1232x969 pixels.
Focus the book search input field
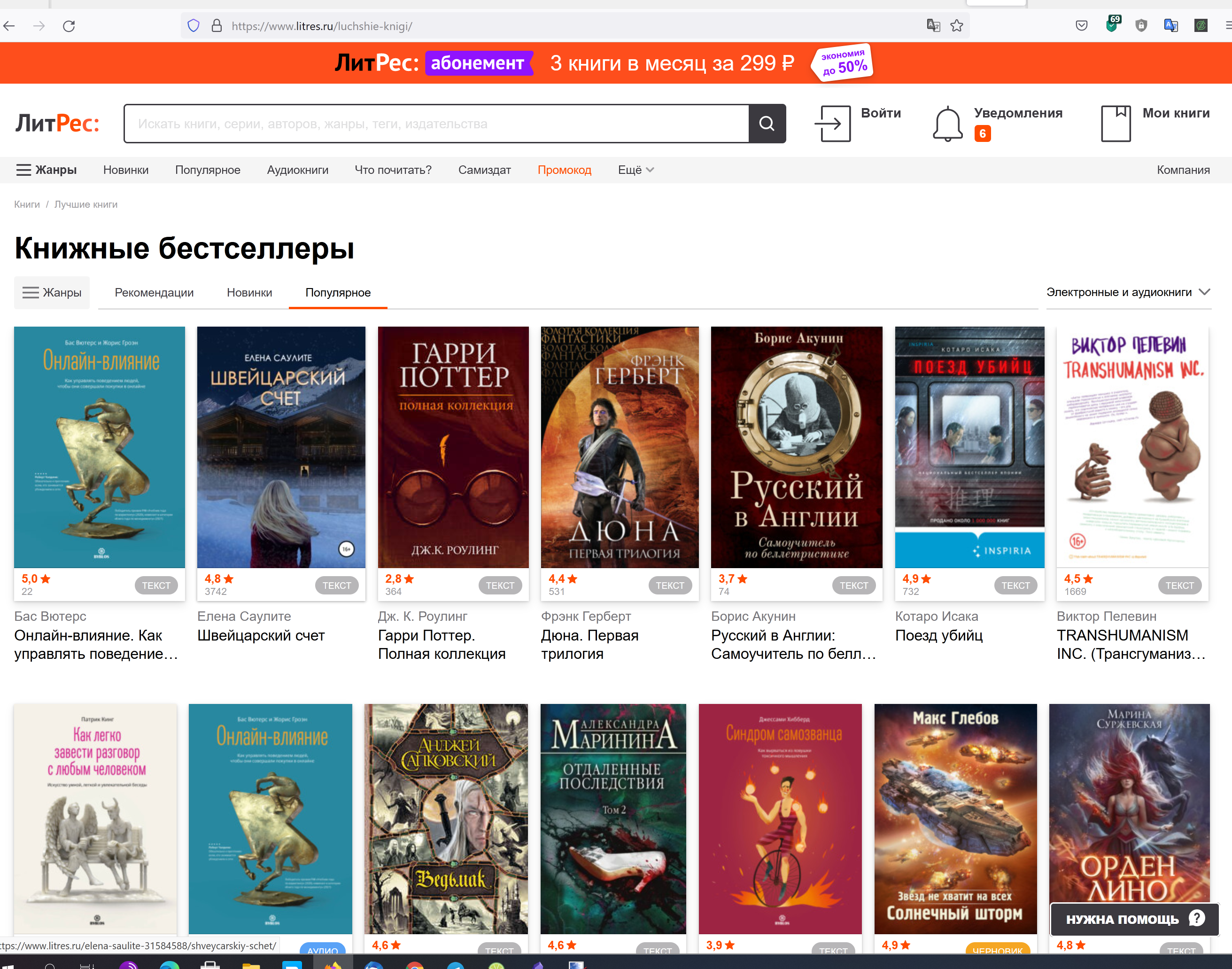pos(435,123)
